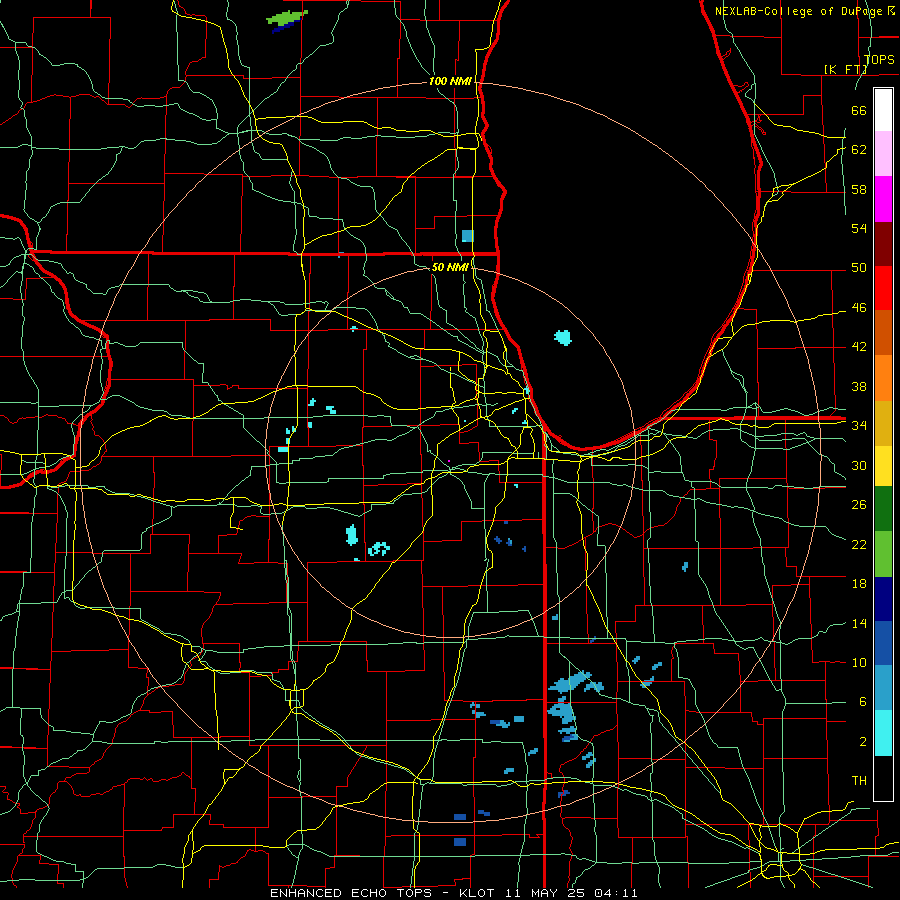Click the legend value 10
900x900 pixels.
point(859,663)
